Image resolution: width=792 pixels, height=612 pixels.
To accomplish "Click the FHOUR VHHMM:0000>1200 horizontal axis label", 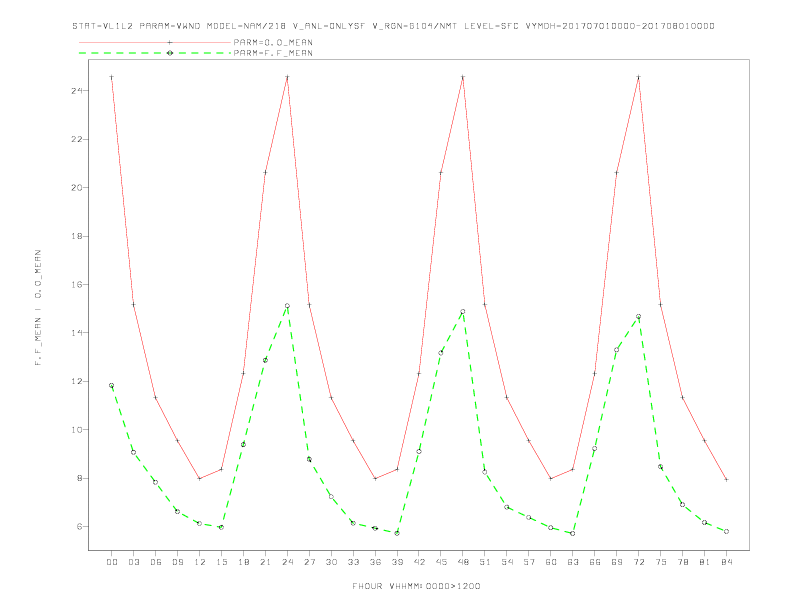I will pos(416,586).
